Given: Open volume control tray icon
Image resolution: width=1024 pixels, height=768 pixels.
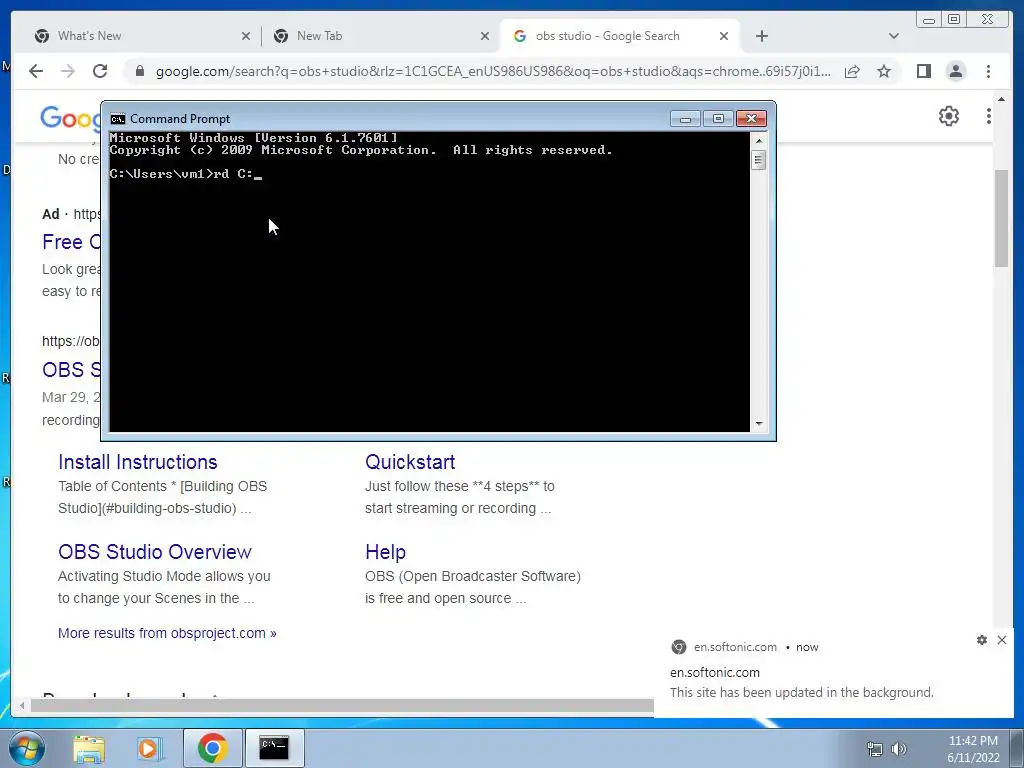Looking at the screenshot, I should 900,749.
